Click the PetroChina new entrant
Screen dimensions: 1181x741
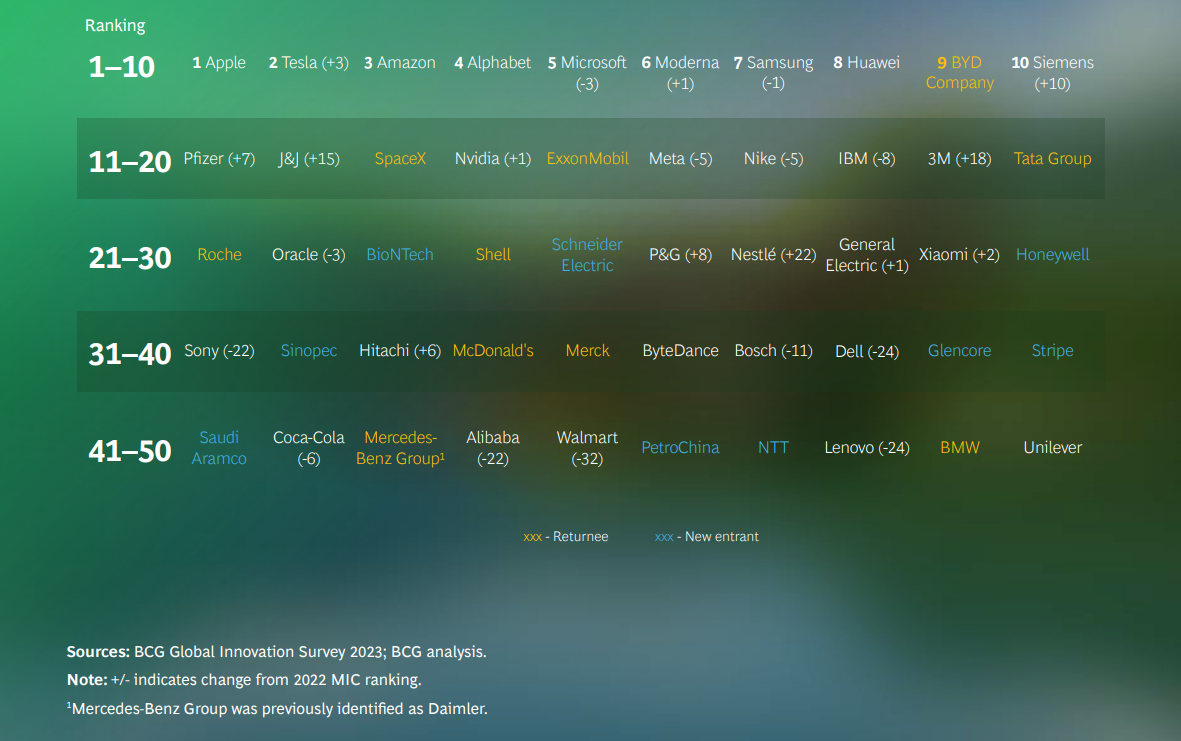680,448
